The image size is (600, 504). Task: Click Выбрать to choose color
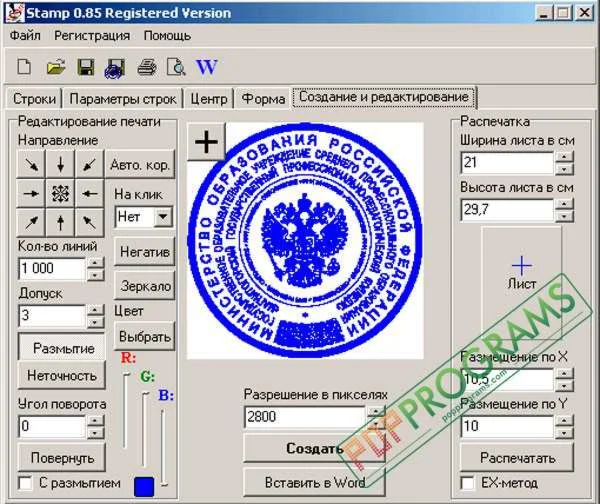[x=145, y=336]
